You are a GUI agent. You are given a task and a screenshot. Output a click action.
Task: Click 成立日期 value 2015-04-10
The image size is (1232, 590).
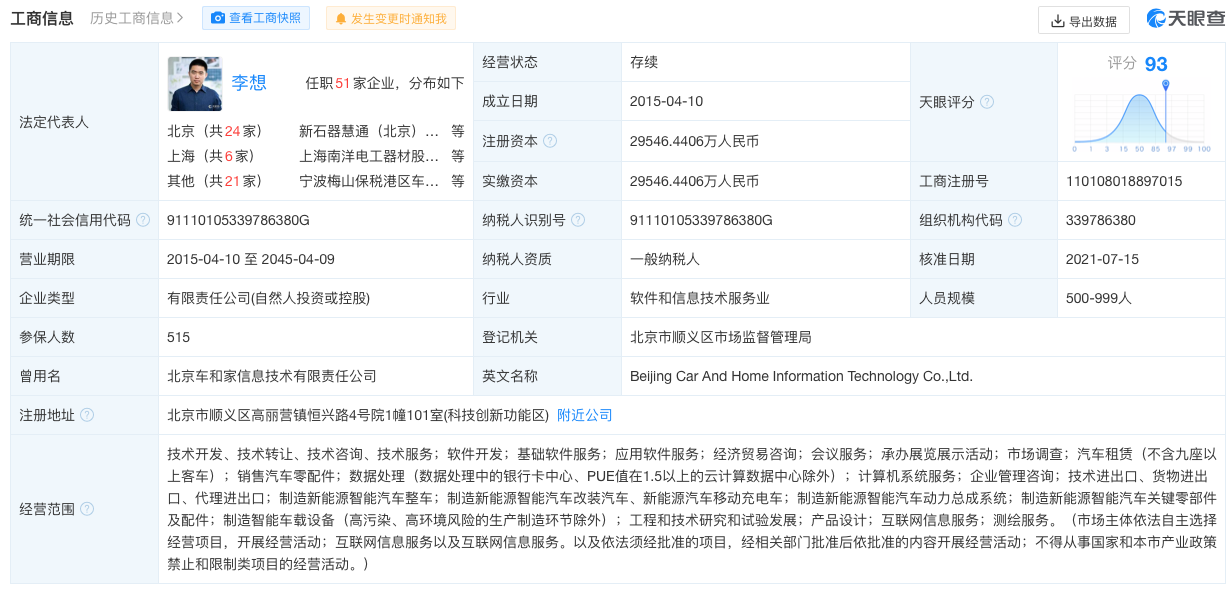[666, 102]
